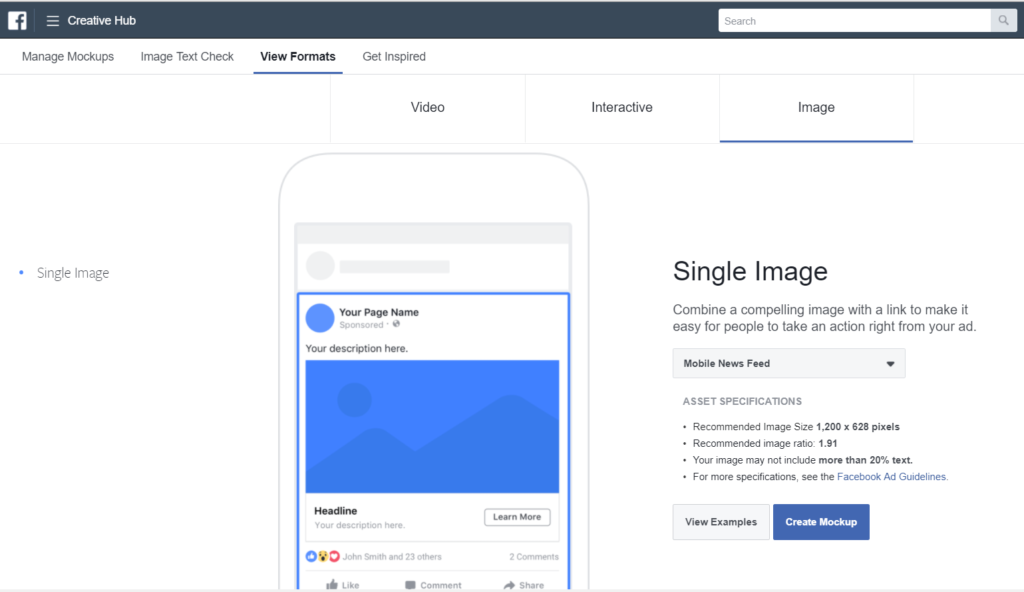This screenshot has height=592, width=1024.
Task: Click the Sponsored label in preview
Action: pos(361,325)
